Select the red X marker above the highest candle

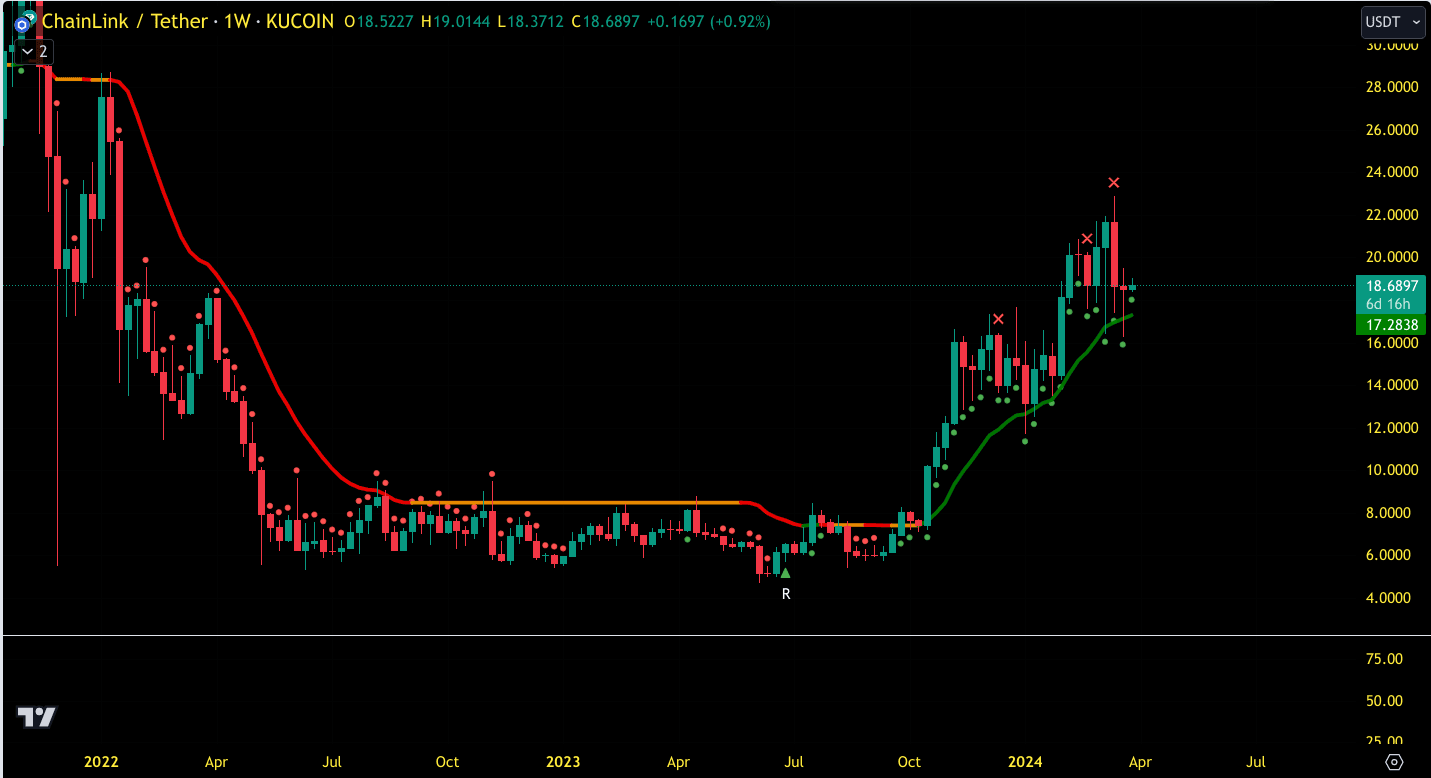(x=1114, y=182)
